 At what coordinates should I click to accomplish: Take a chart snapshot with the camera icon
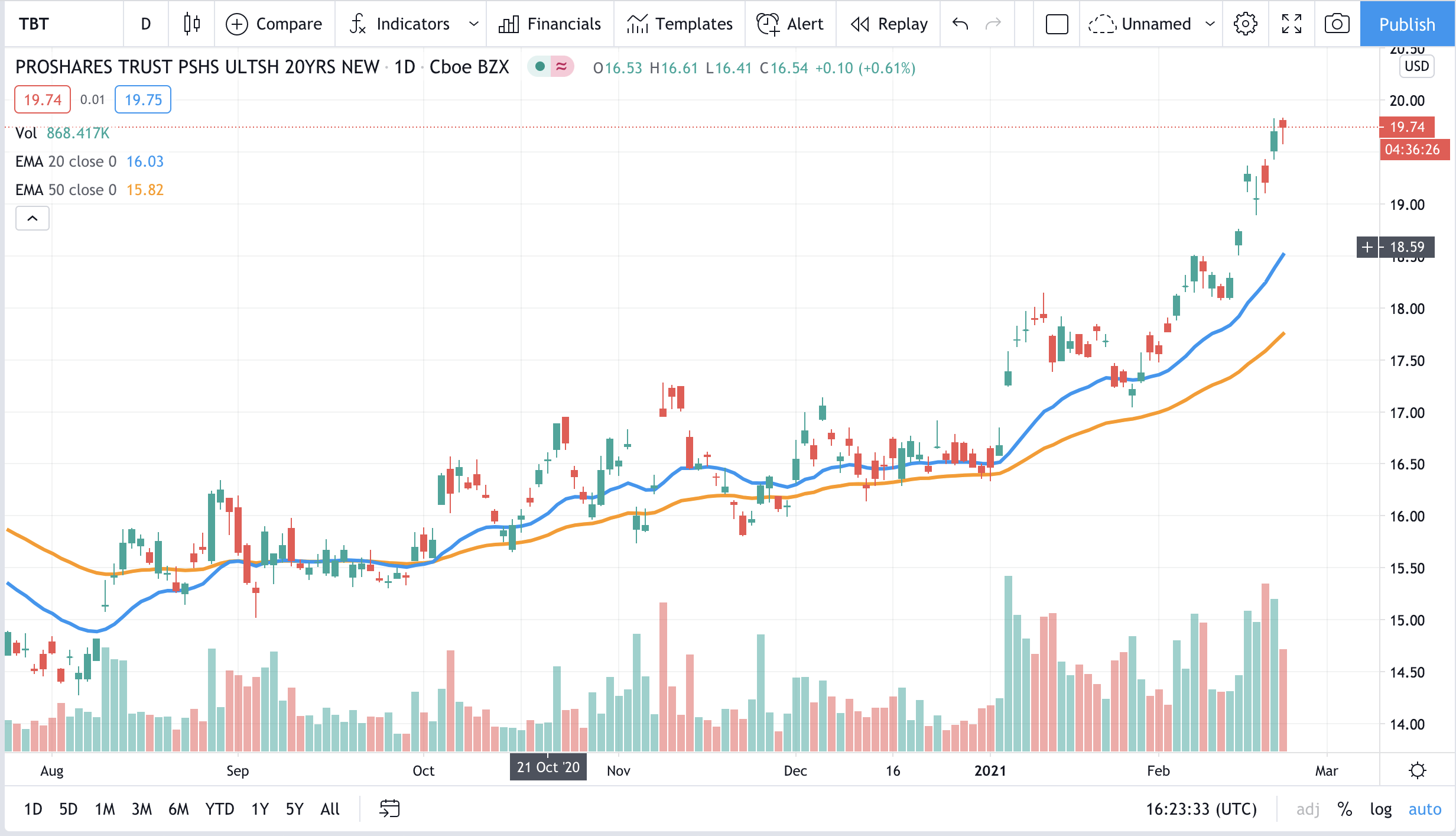pyautogui.click(x=1337, y=24)
